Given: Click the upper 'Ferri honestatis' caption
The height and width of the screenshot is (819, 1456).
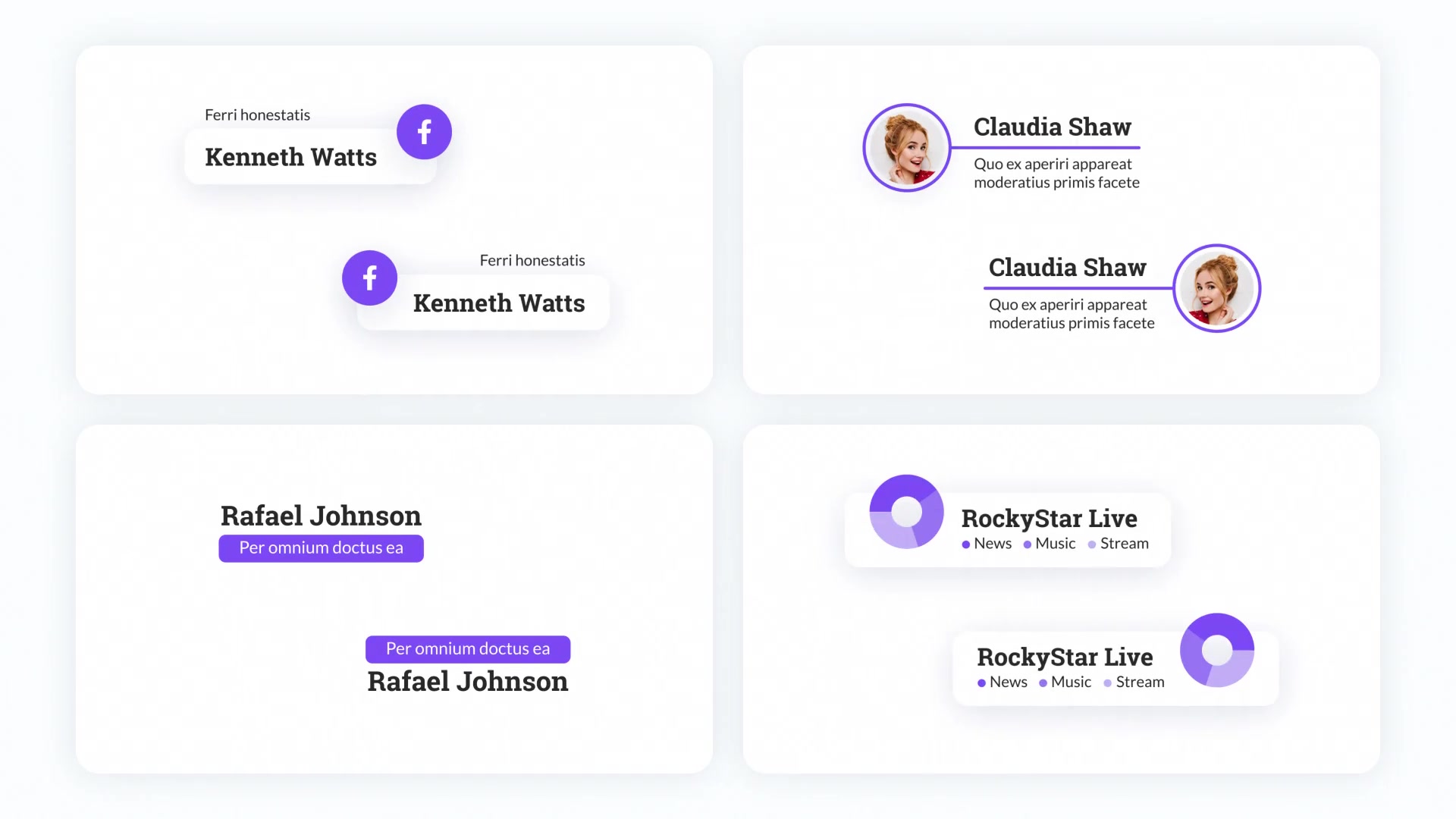Looking at the screenshot, I should 257,115.
